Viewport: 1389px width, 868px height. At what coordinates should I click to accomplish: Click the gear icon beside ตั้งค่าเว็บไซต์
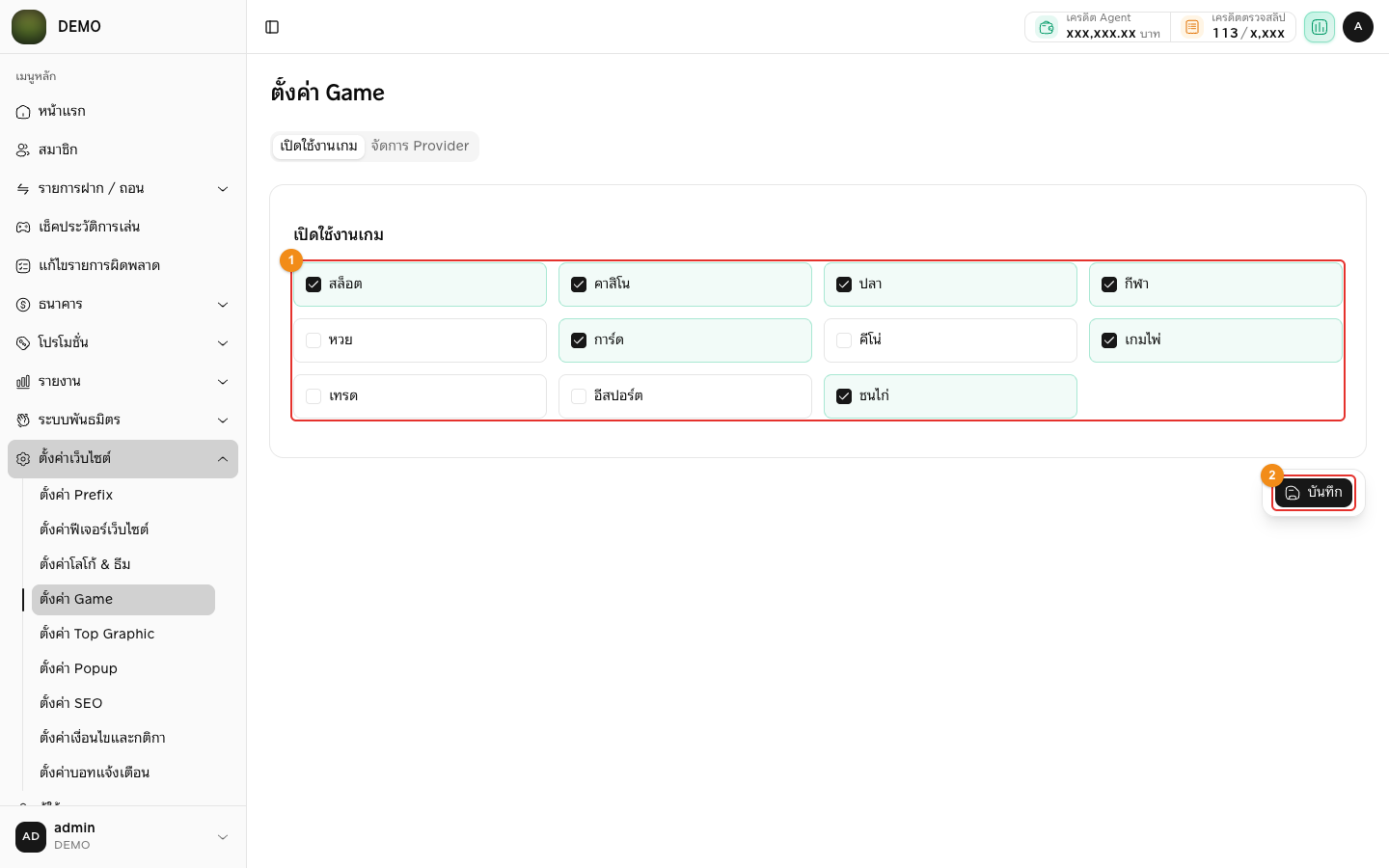pyautogui.click(x=23, y=459)
